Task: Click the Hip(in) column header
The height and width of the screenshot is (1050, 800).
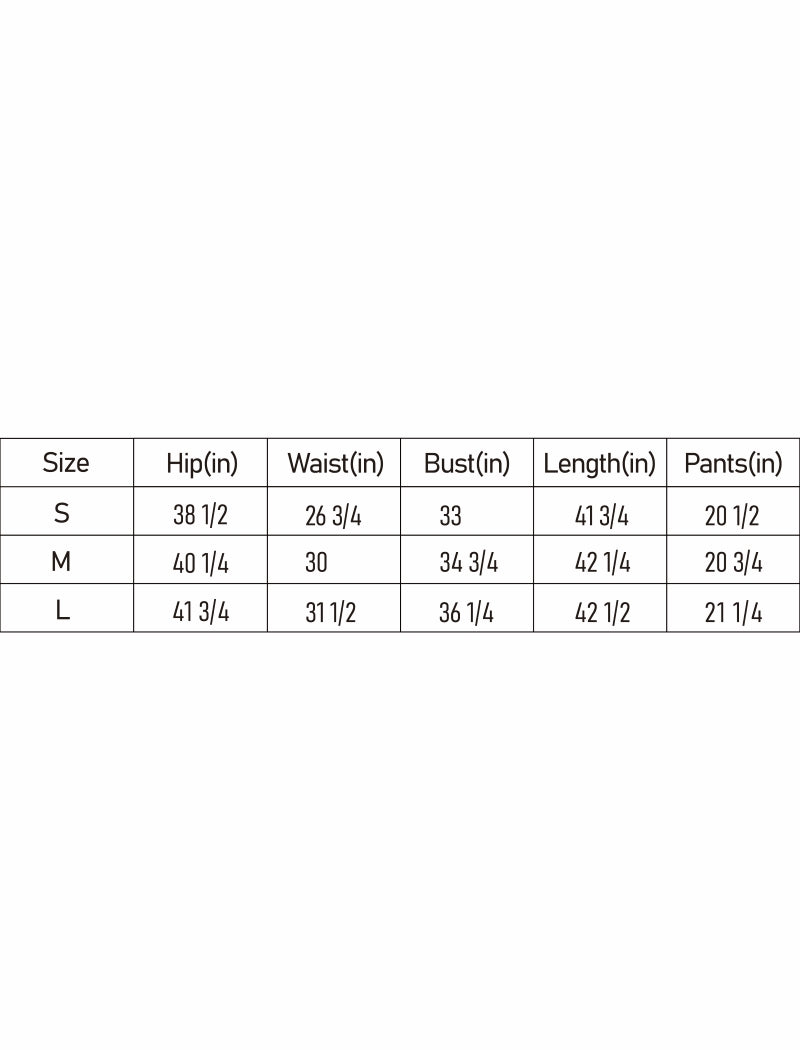Action: coord(202,464)
